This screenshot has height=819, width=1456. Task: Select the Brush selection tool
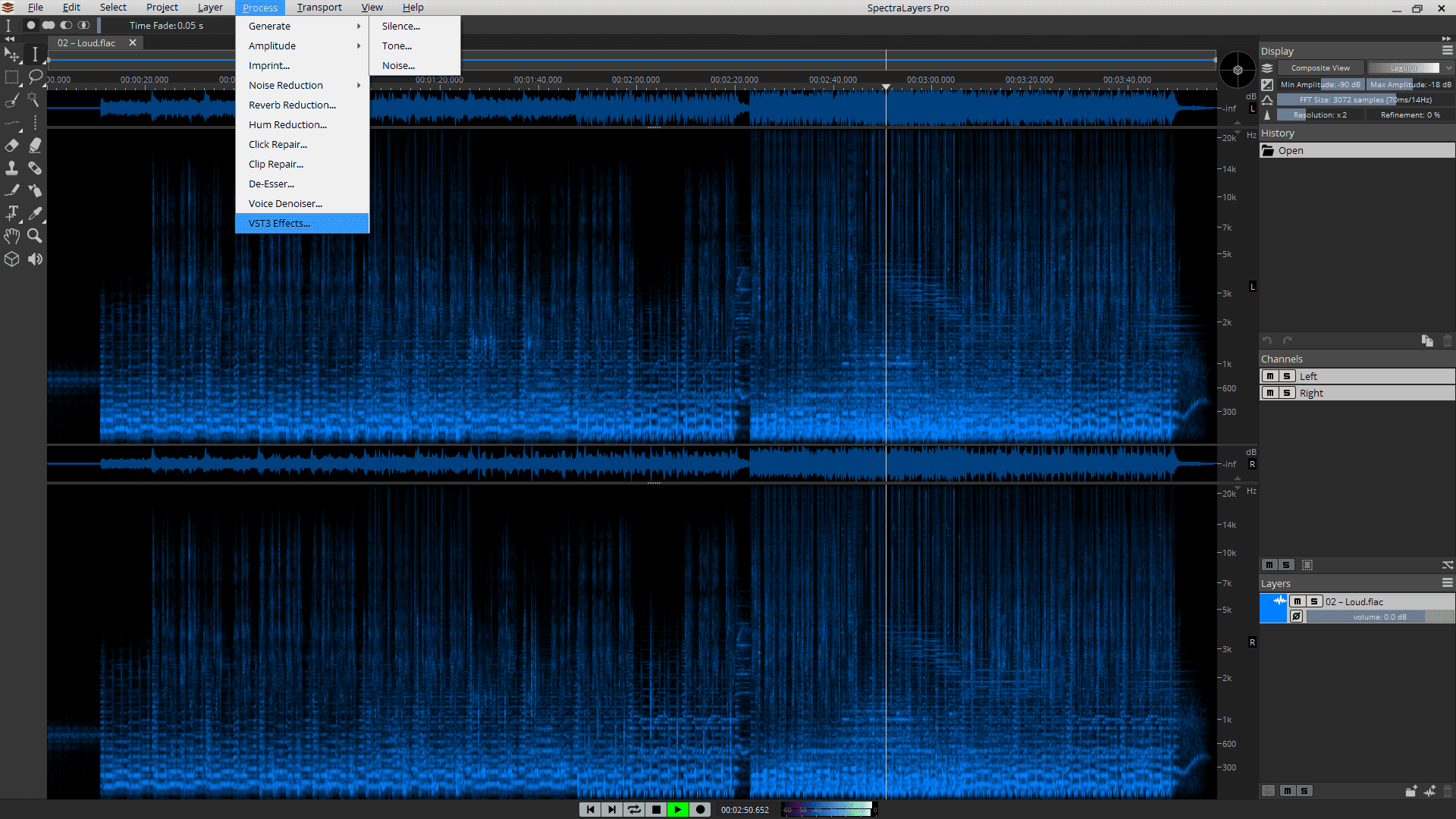tap(11, 100)
